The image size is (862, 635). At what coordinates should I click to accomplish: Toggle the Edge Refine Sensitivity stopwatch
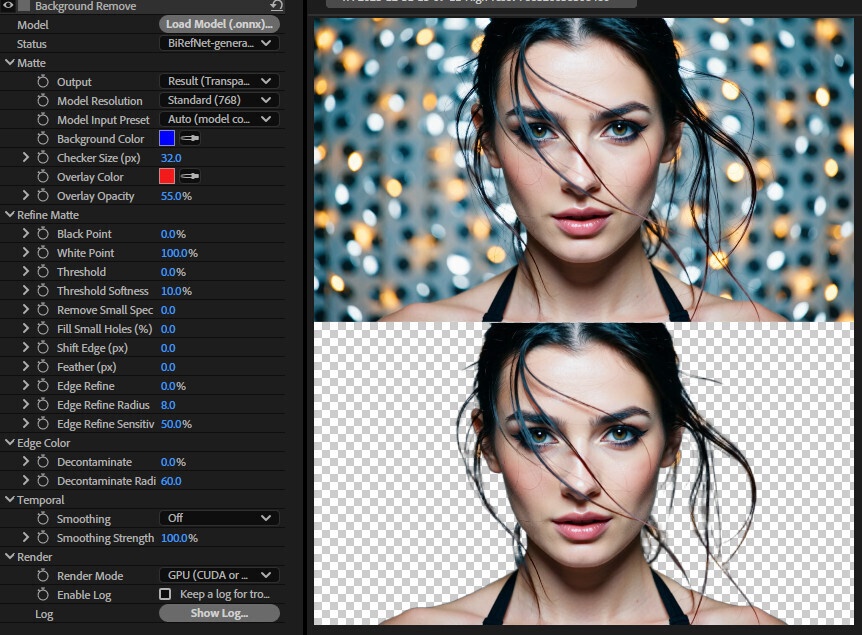click(x=43, y=424)
